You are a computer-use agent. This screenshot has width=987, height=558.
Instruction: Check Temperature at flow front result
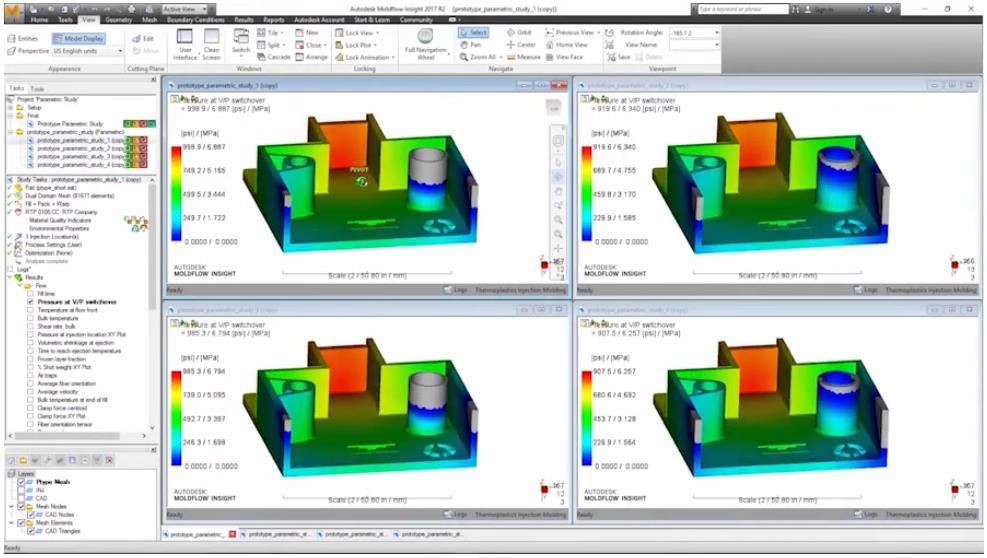point(30,310)
